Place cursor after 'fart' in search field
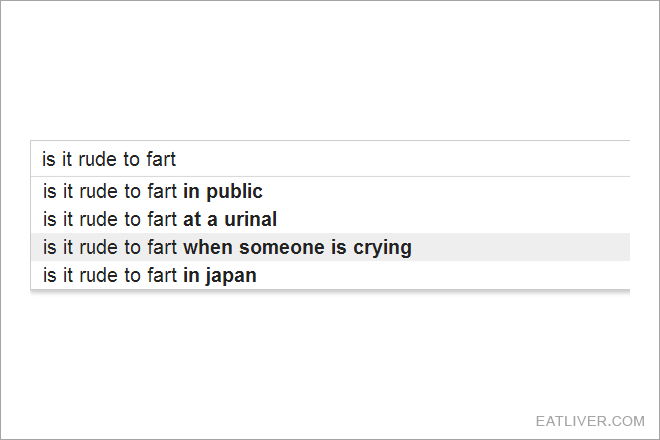Image resolution: width=660 pixels, height=440 pixels. pos(177,159)
